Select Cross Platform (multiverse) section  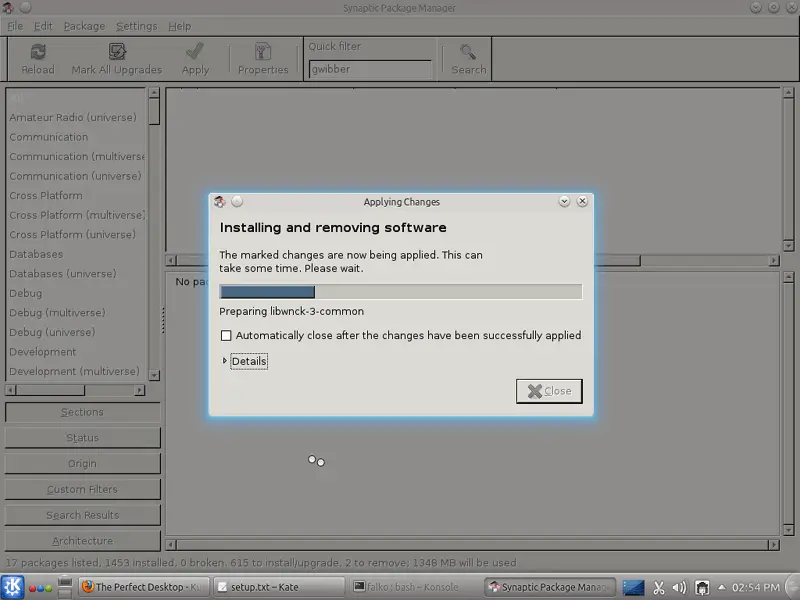77,215
